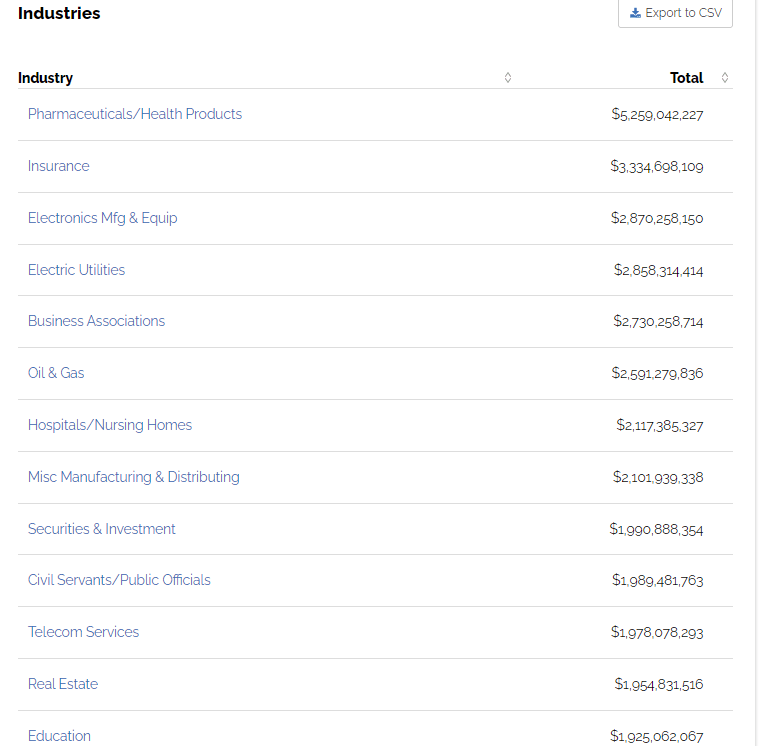
Task: Click the Total column header text
Action: click(686, 78)
